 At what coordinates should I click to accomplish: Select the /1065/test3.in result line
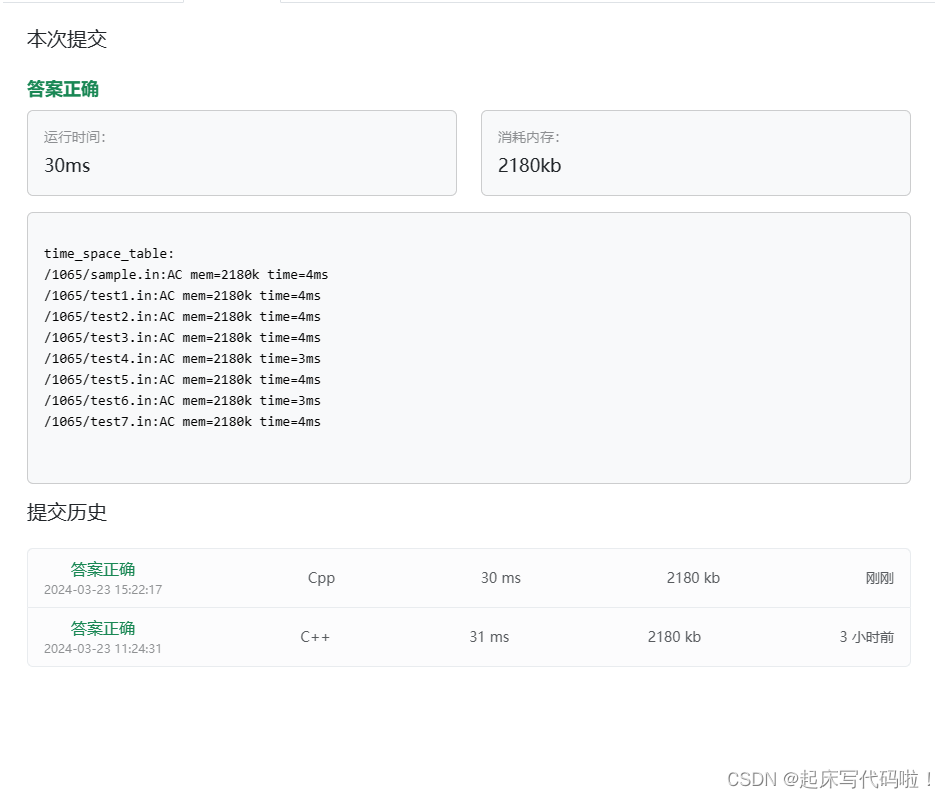[182, 338]
